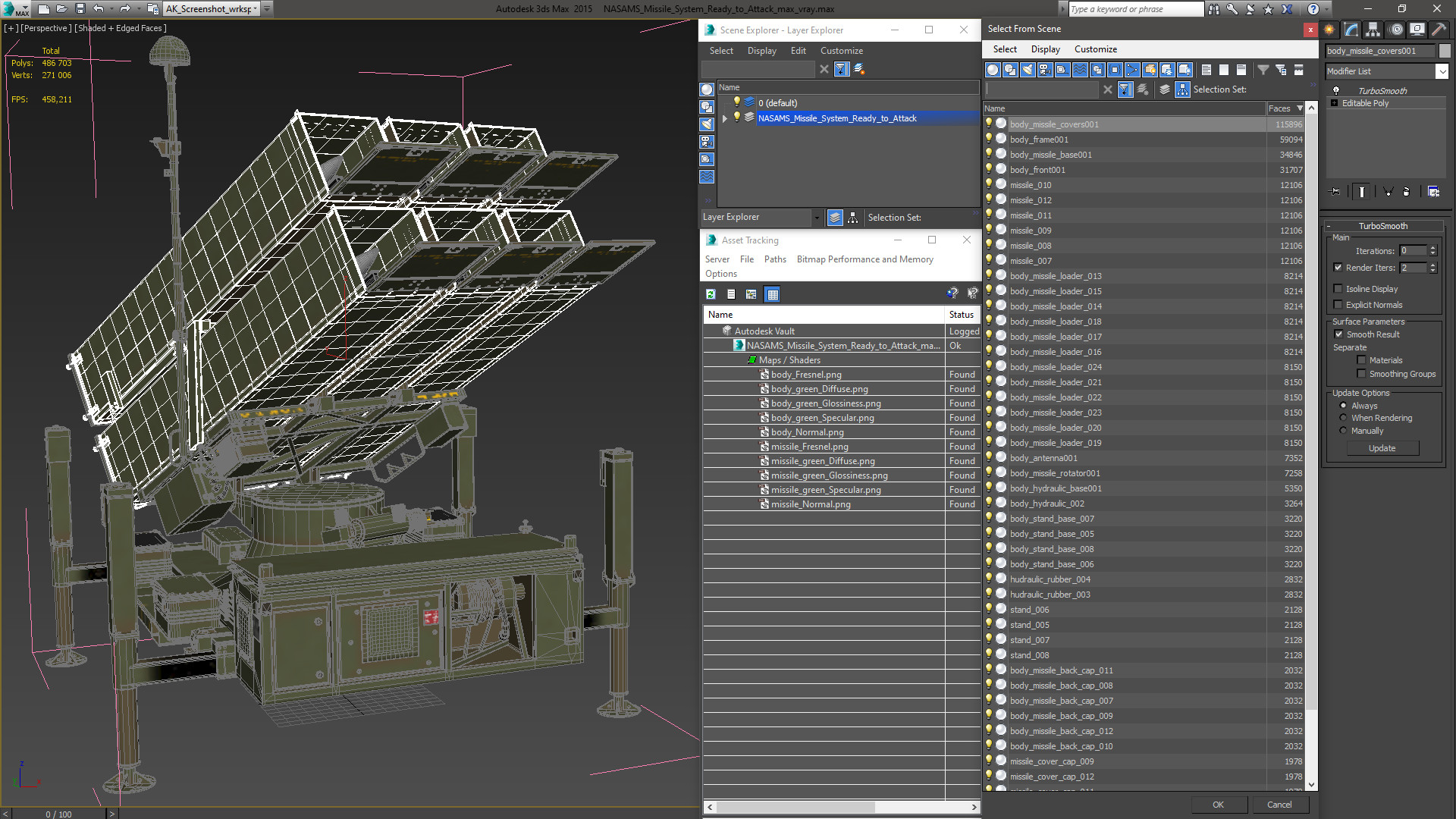Enable Separate by Materials checkbox

click(1361, 360)
